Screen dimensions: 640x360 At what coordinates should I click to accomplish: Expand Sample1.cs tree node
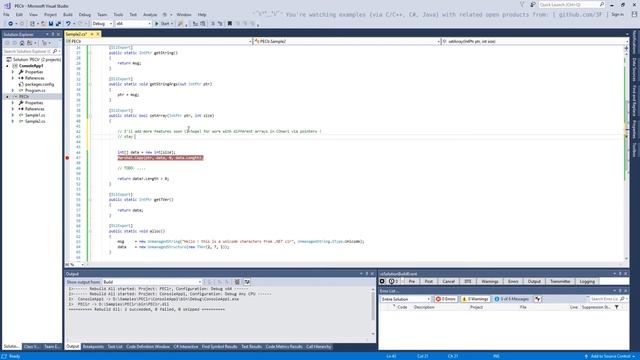[13, 115]
